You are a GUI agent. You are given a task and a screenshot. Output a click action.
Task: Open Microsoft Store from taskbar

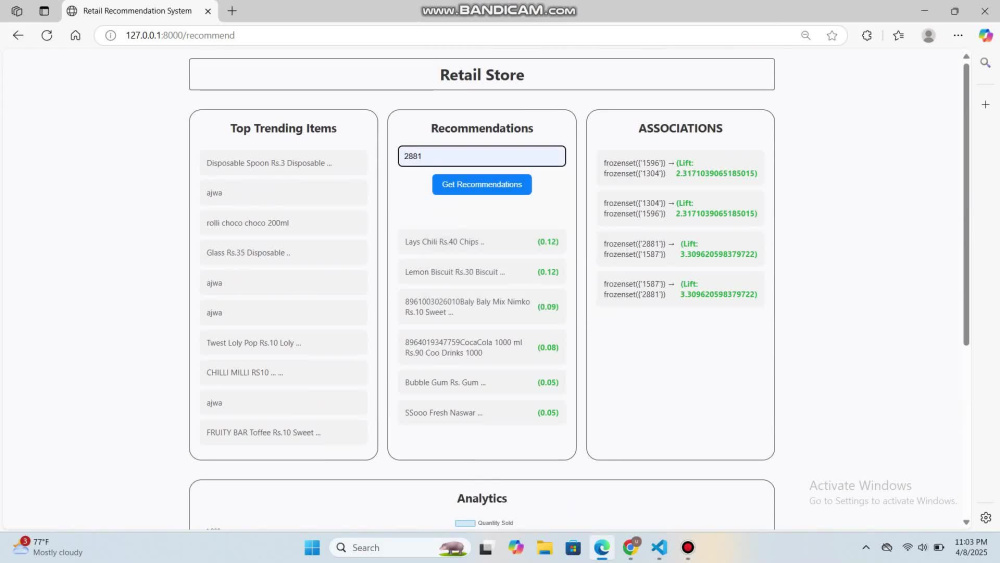(x=573, y=548)
